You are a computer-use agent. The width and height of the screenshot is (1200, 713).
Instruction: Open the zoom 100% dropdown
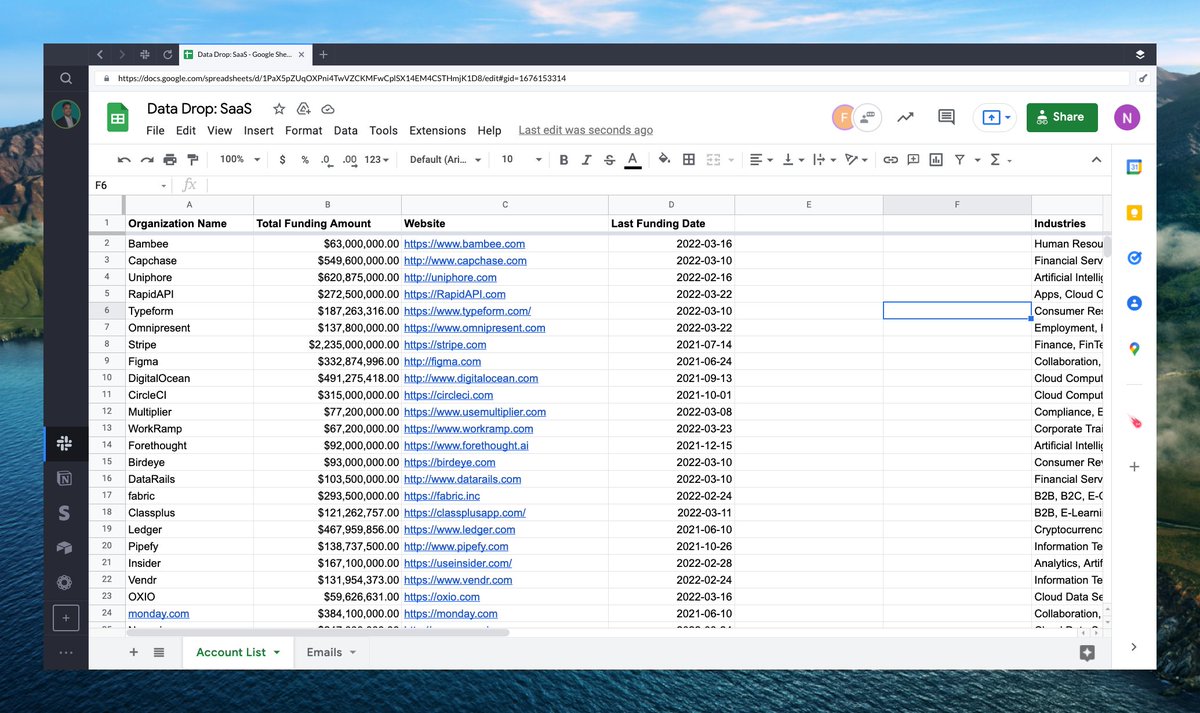pyautogui.click(x=240, y=160)
